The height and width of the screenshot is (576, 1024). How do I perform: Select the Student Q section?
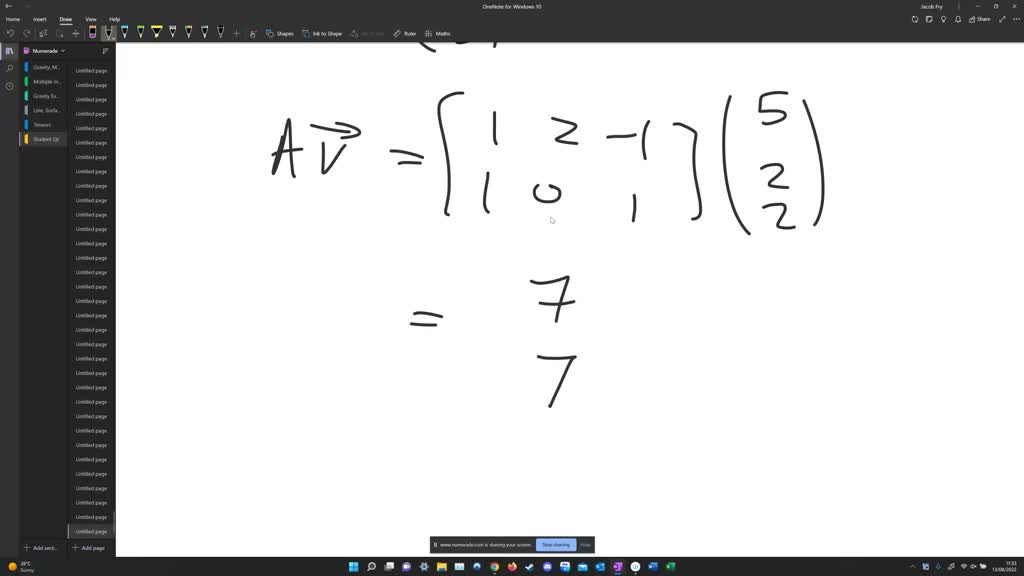point(44,139)
